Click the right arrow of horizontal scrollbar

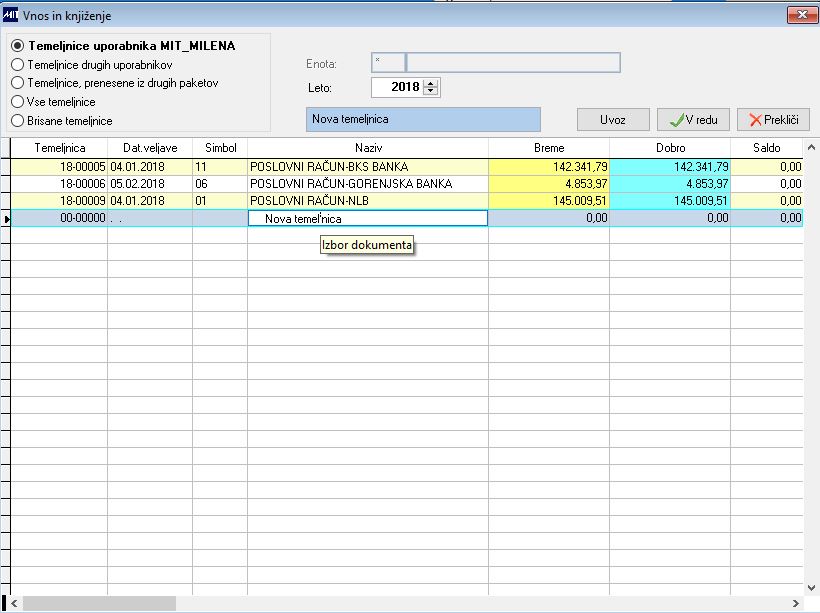click(795, 604)
